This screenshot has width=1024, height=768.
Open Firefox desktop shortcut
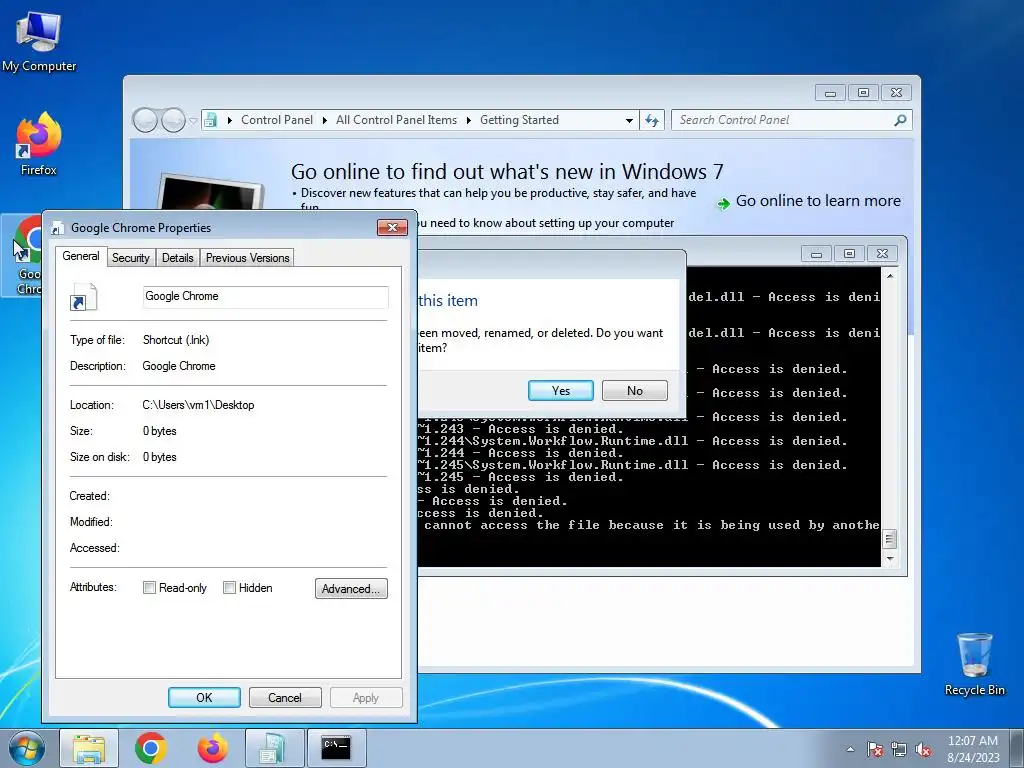[39, 144]
